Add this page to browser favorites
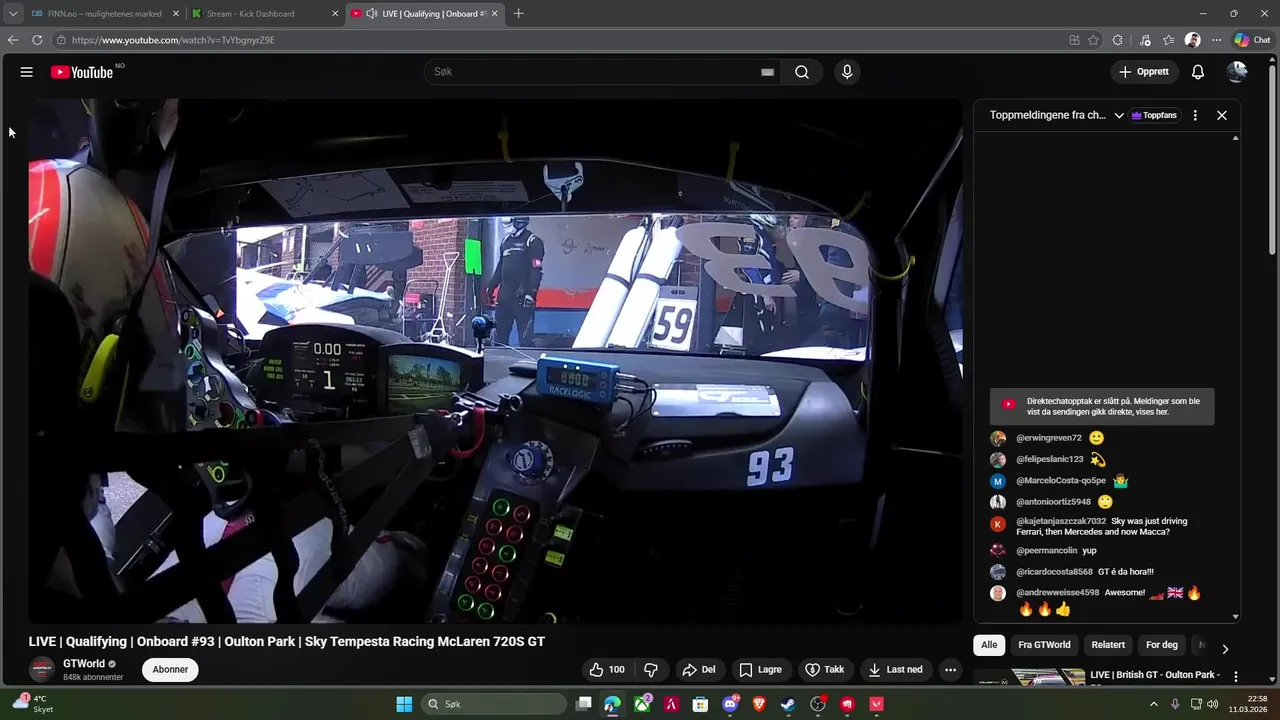The height and width of the screenshot is (720, 1280). (x=1094, y=40)
